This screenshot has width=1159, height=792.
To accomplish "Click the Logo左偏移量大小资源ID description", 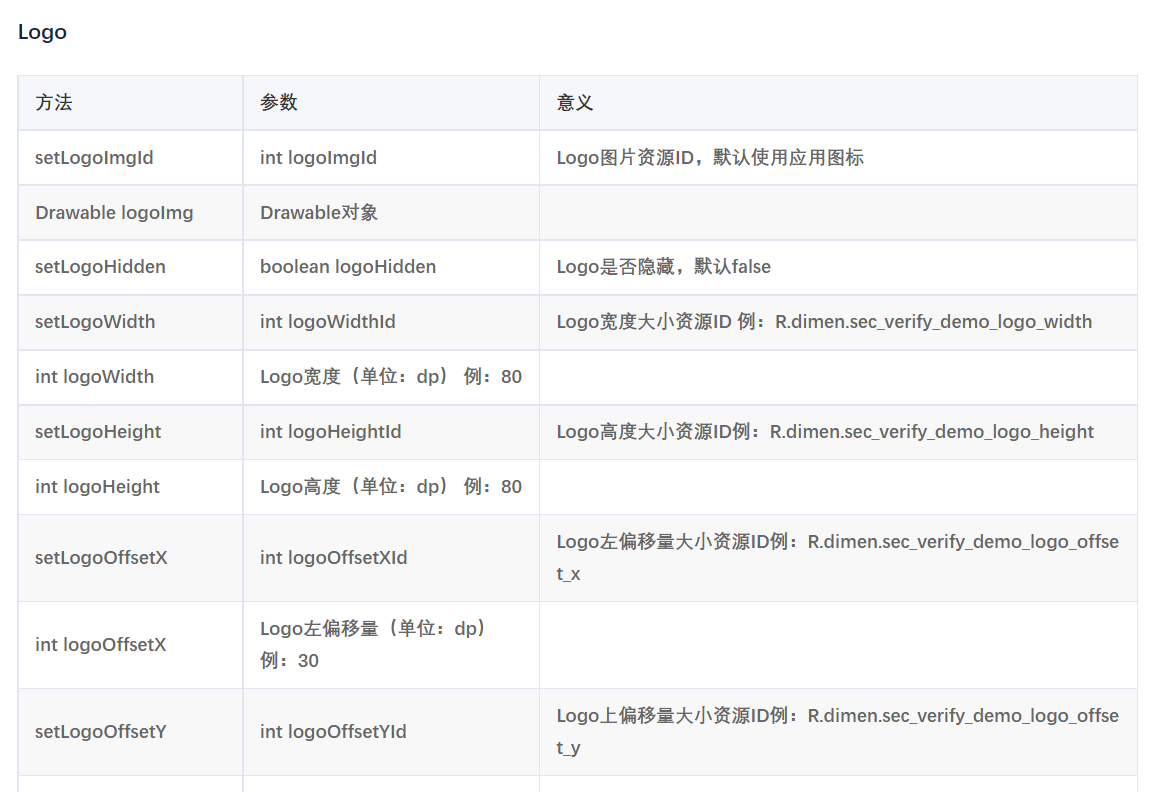I will 837,558.
